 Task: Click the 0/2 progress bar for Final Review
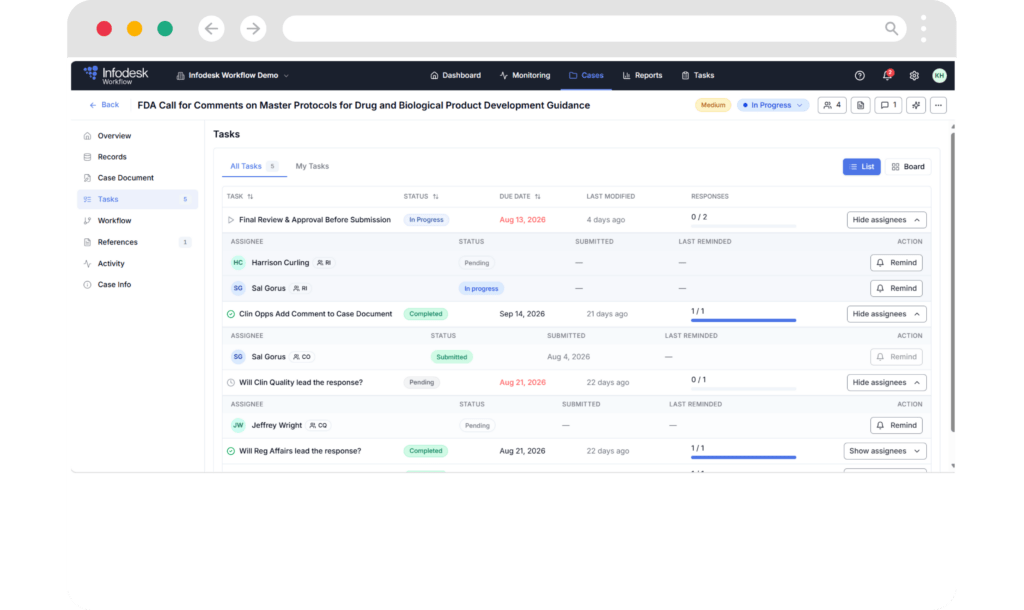(743, 226)
